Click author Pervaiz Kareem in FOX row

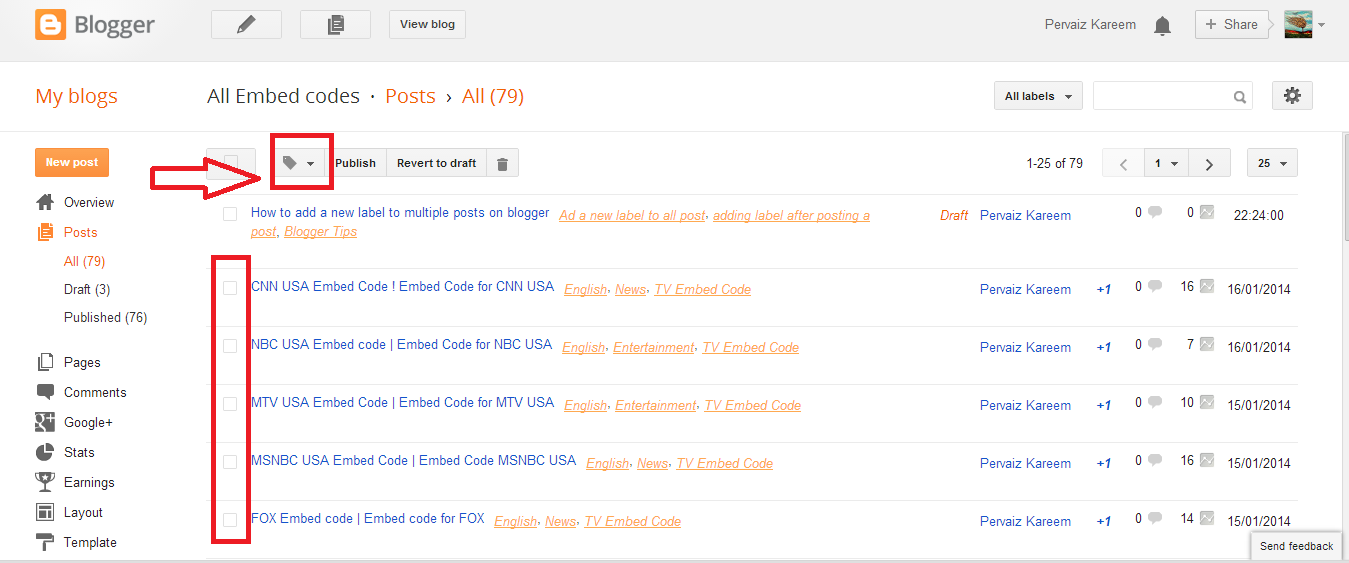1025,521
